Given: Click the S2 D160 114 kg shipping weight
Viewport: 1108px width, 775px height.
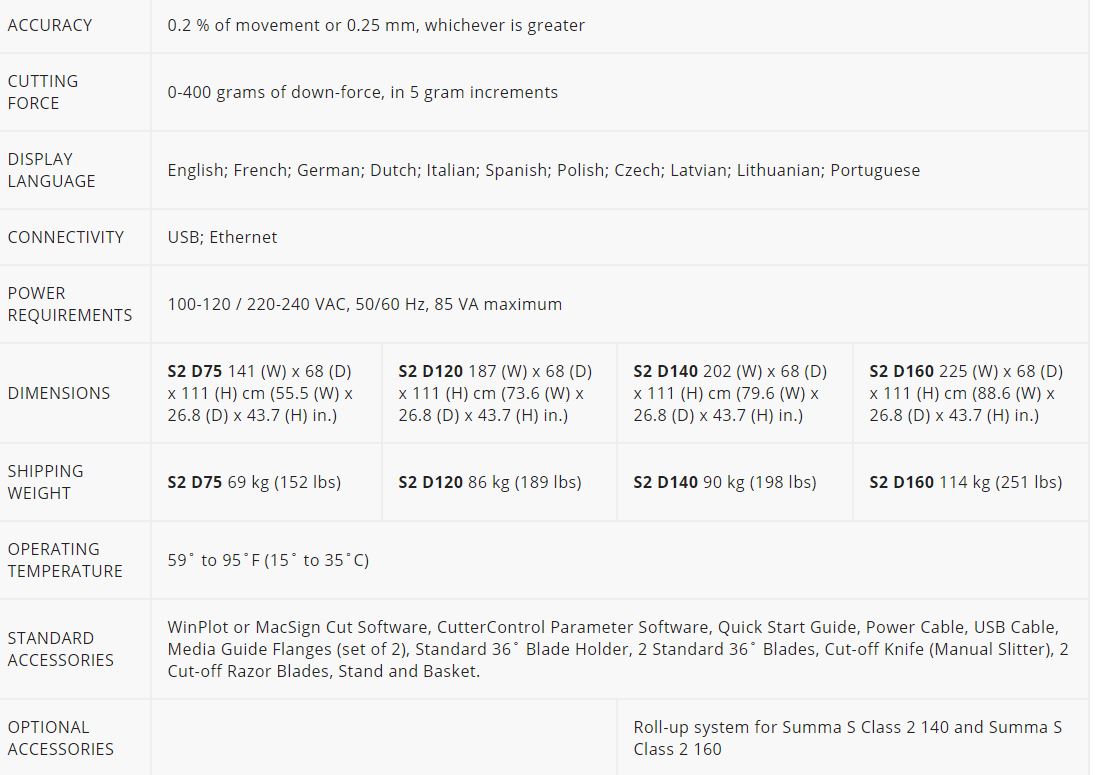Looking at the screenshot, I should coord(965,483).
